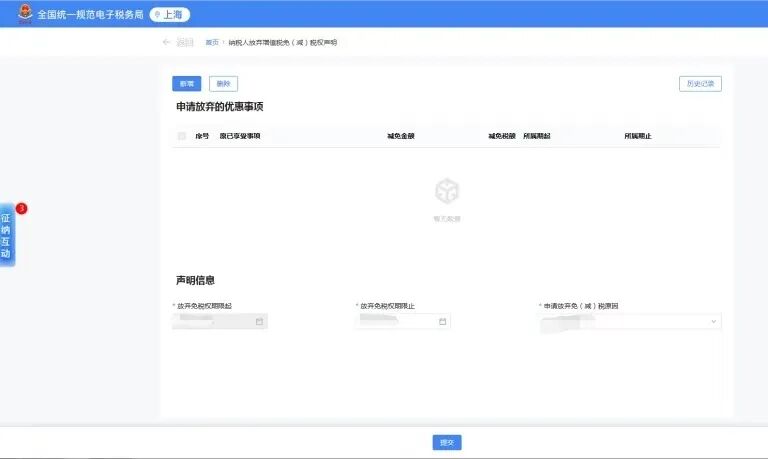Go back via 返回 link
The width and height of the screenshot is (768, 459).
[x=185, y=43]
